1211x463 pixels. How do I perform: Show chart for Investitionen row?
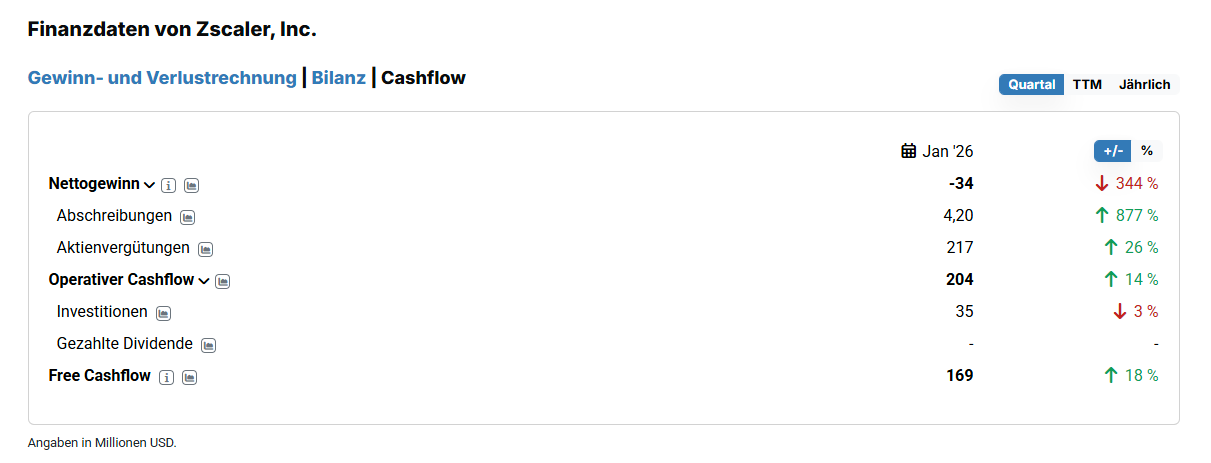point(163,313)
